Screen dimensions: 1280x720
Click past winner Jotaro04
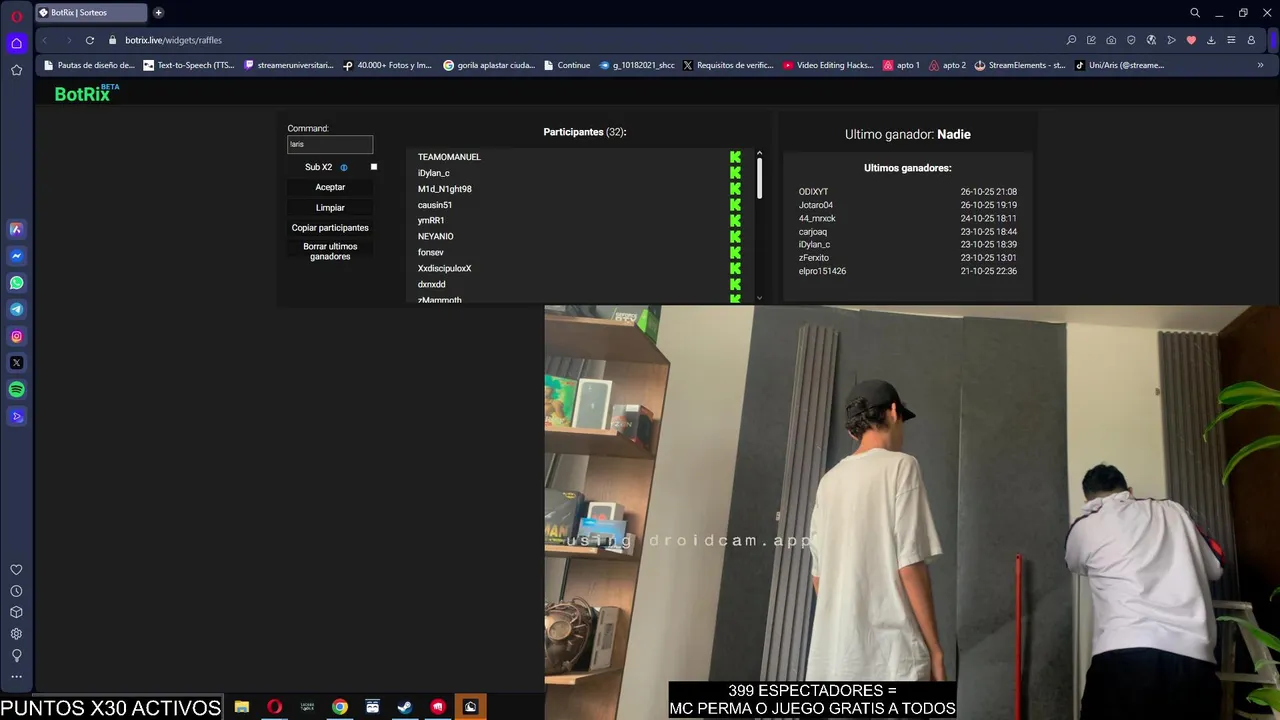tap(816, 205)
